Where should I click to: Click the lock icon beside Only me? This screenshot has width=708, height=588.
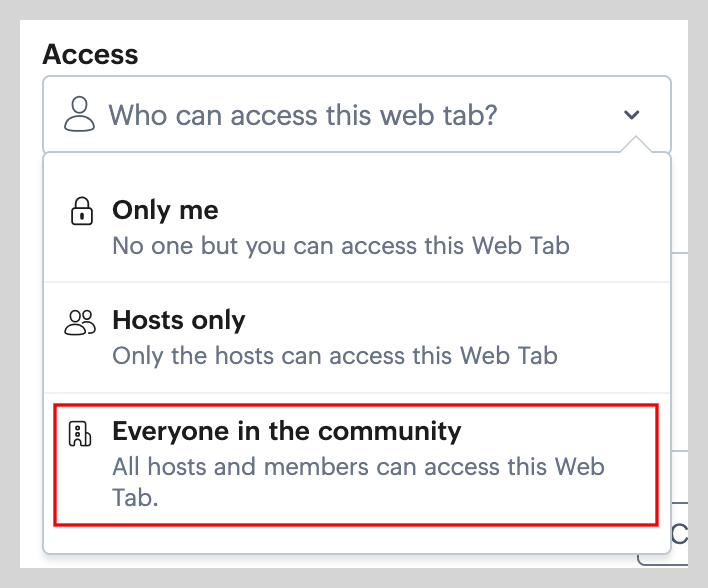tap(80, 211)
